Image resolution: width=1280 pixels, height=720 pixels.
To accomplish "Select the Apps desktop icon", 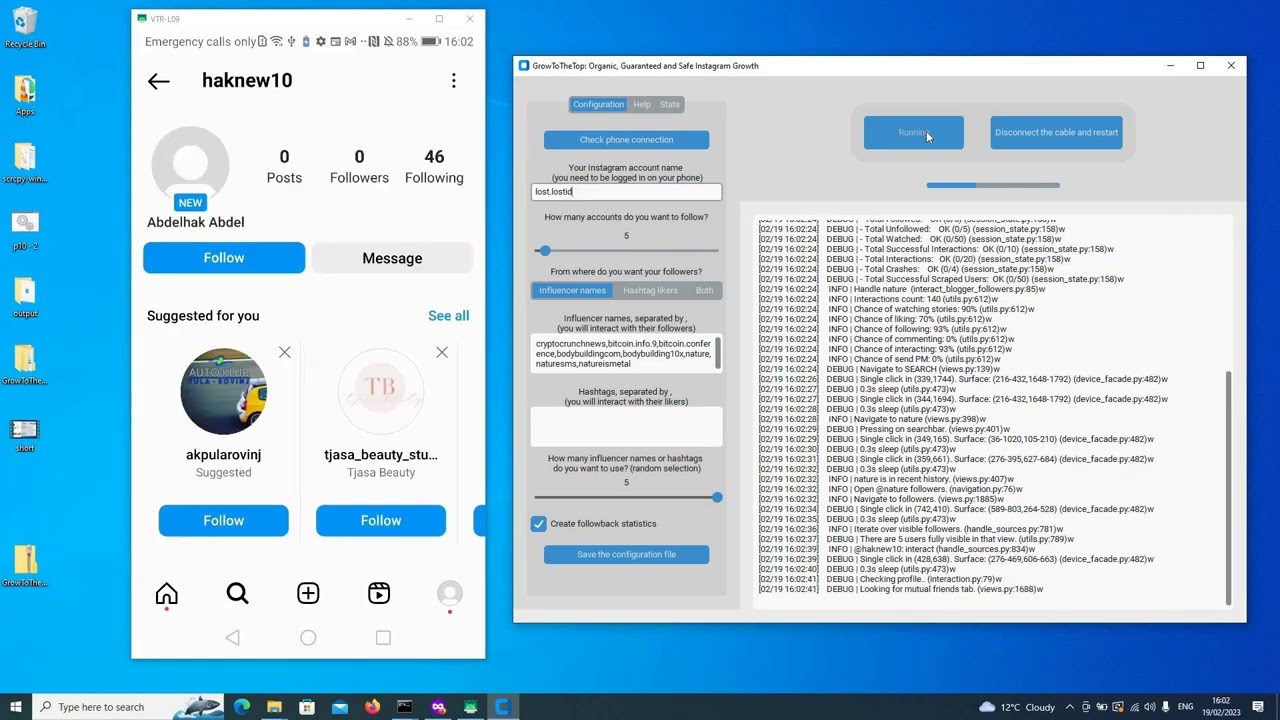I will click(x=25, y=96).
